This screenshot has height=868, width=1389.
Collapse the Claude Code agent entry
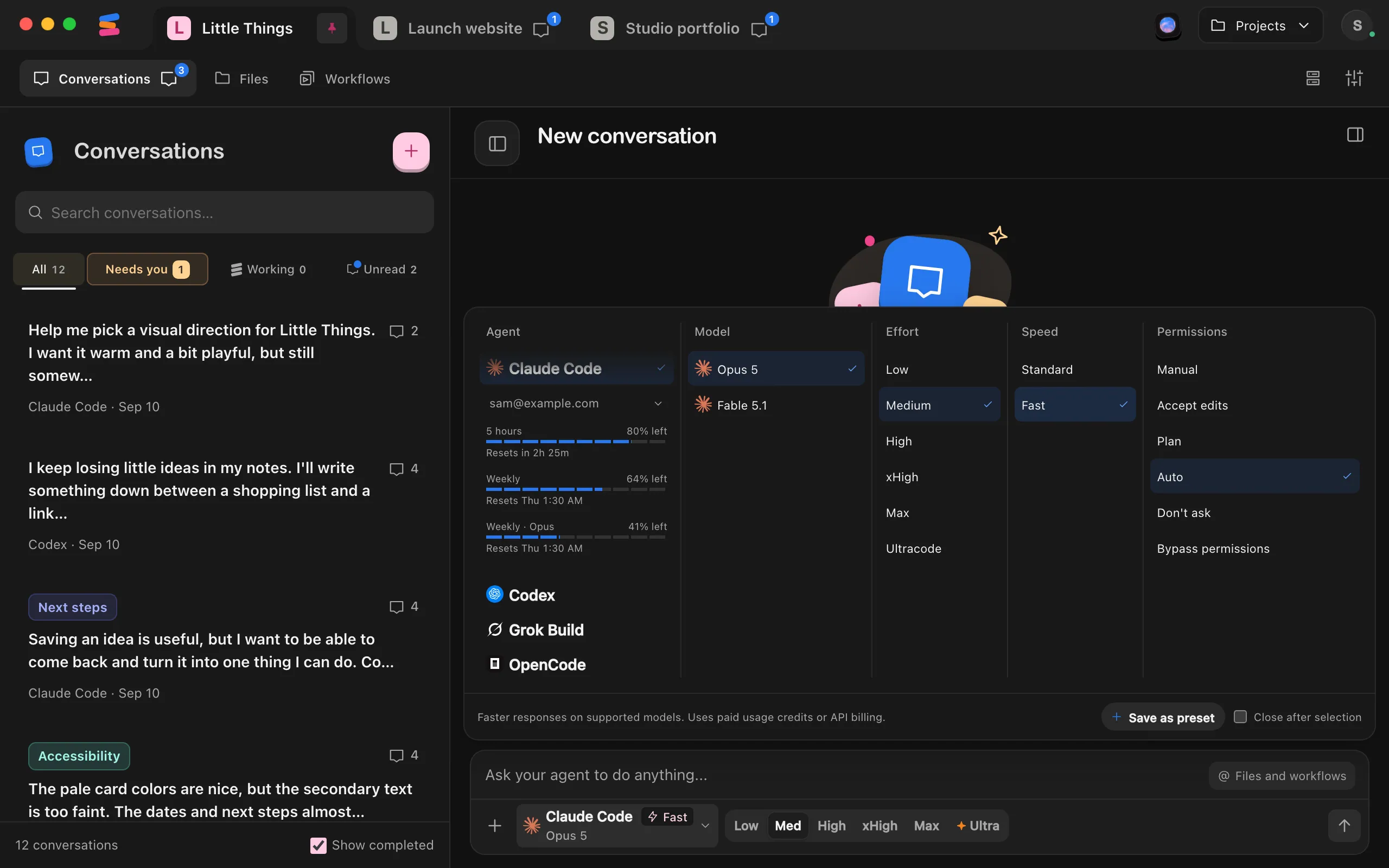pos(576,368)
